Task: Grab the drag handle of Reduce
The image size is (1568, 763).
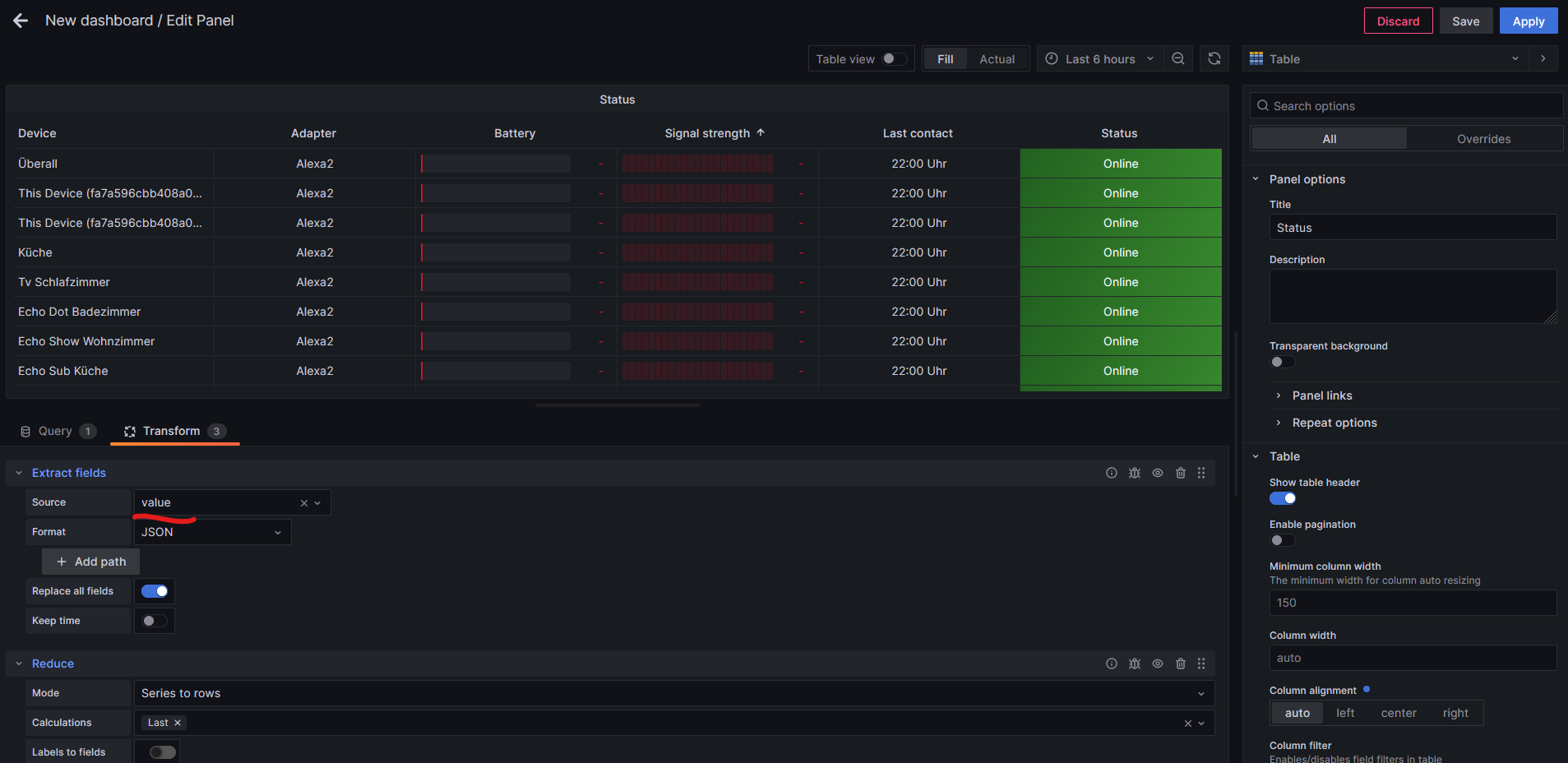Action: [x=1201, y=664]
